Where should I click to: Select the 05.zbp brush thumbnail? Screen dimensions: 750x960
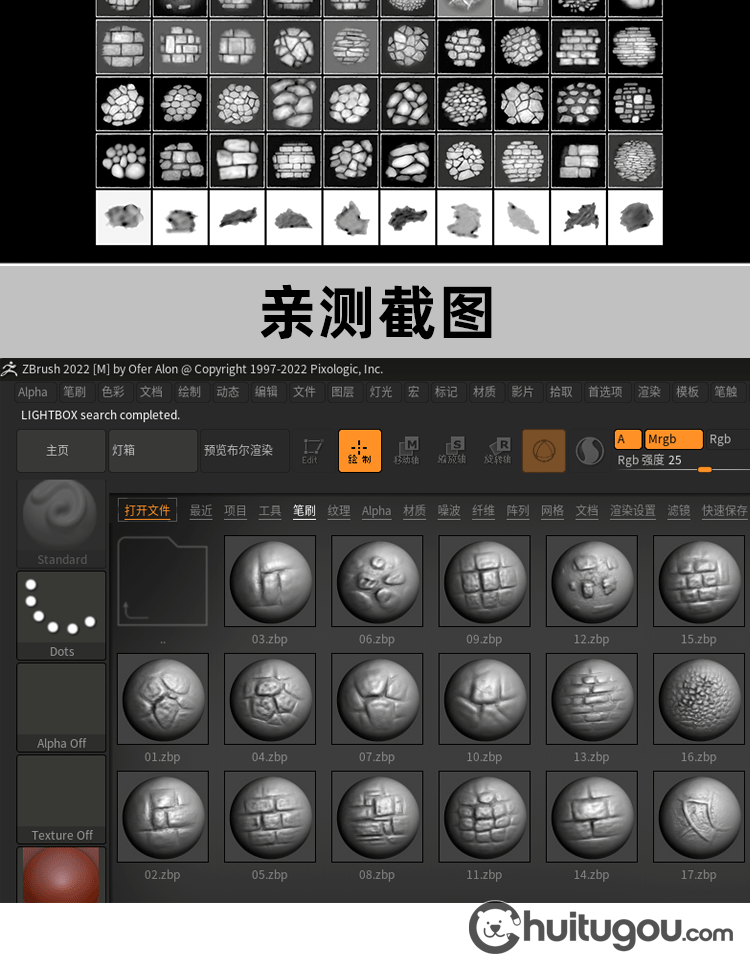[x=270, y=817]
